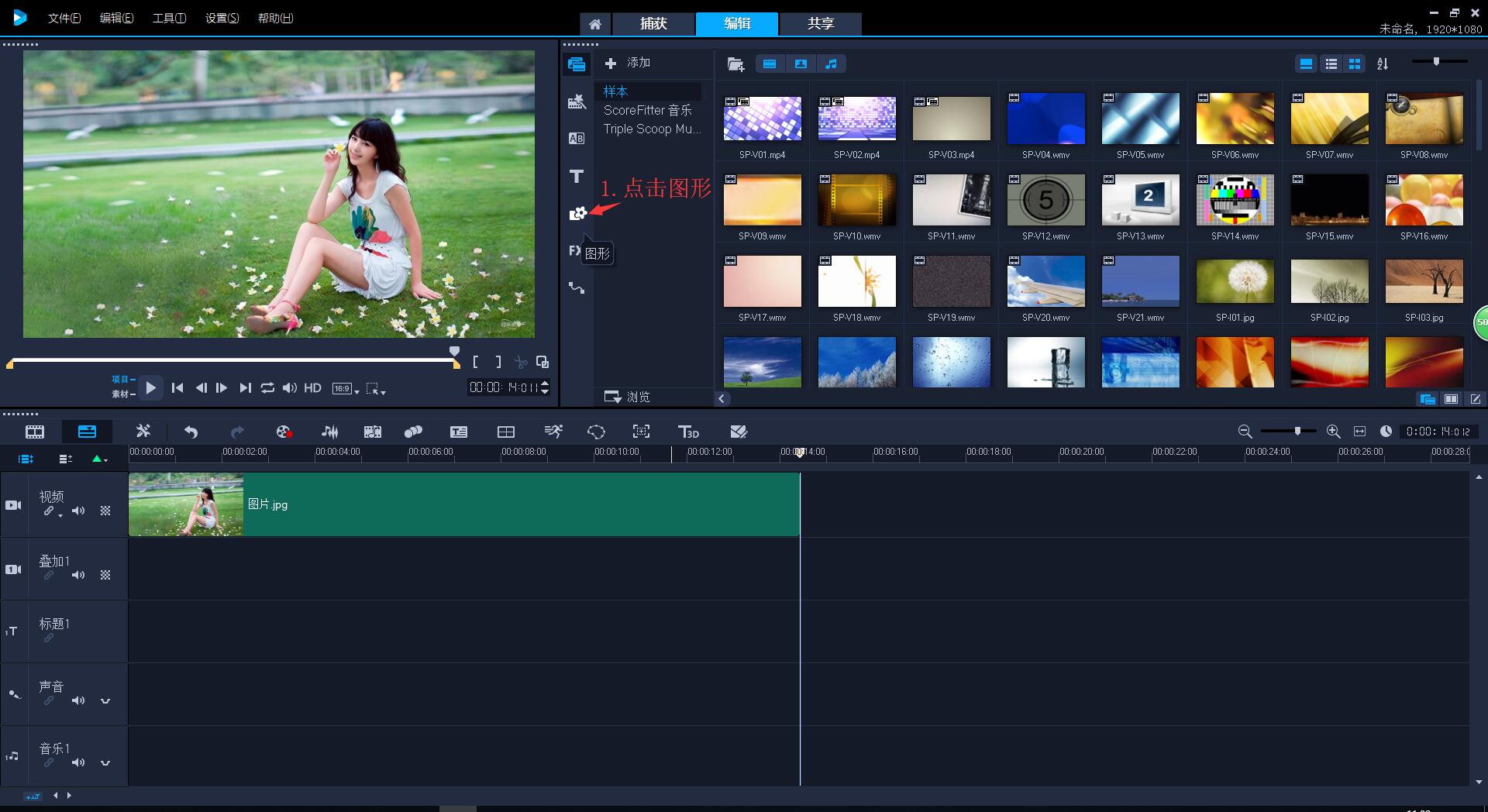Zoom in the timeline
The image size is (1488, 812).
pos(1333,432)
